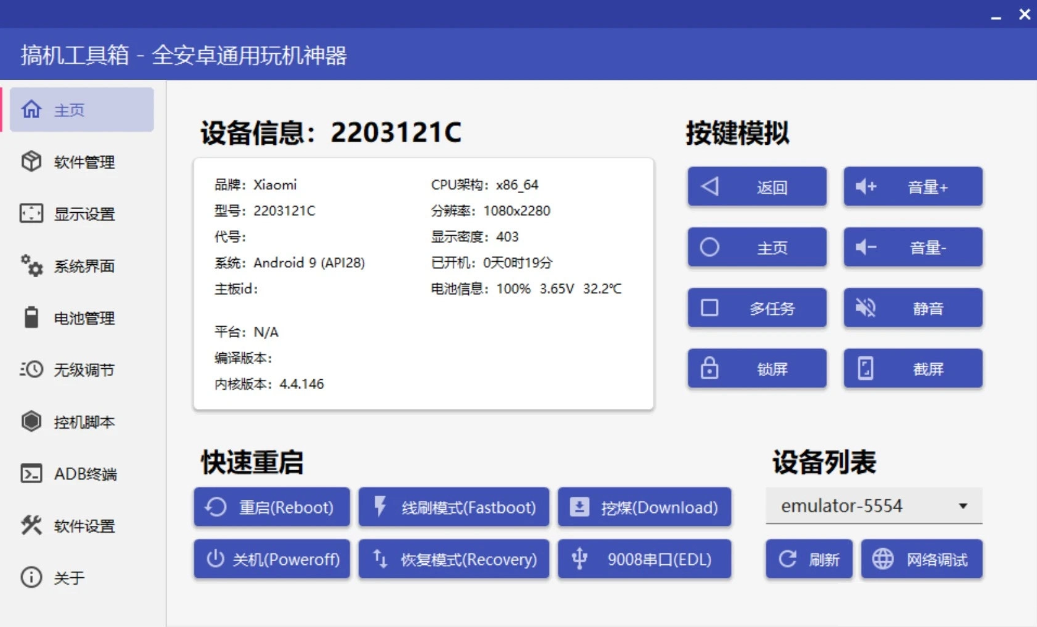
Task: Lock the screen using 锁屏
Action: [x=756, y=368]
